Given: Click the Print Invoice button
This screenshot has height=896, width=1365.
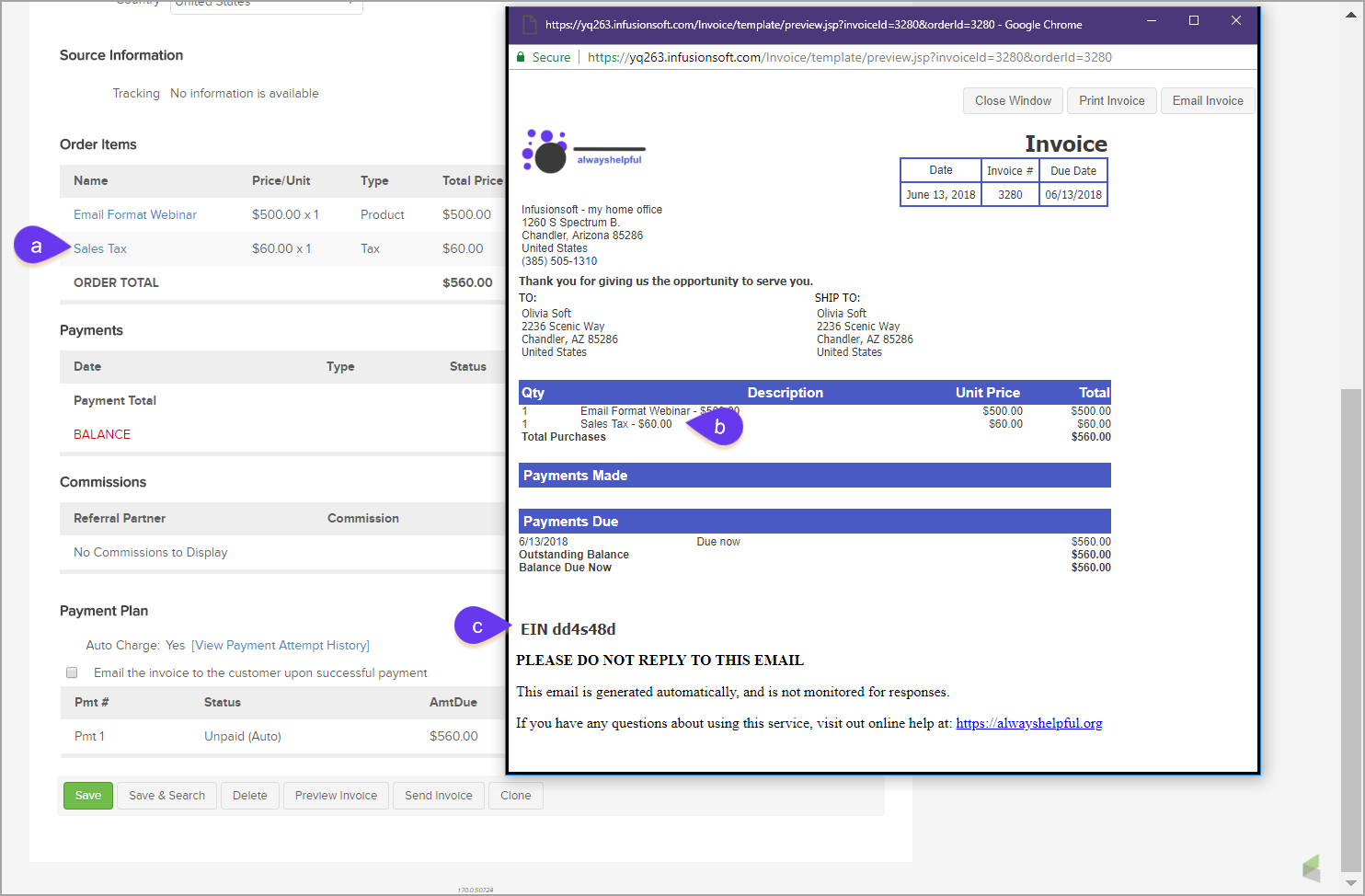Looking at the screenshot, I should pyautogui.click(x=1112, y=101).
